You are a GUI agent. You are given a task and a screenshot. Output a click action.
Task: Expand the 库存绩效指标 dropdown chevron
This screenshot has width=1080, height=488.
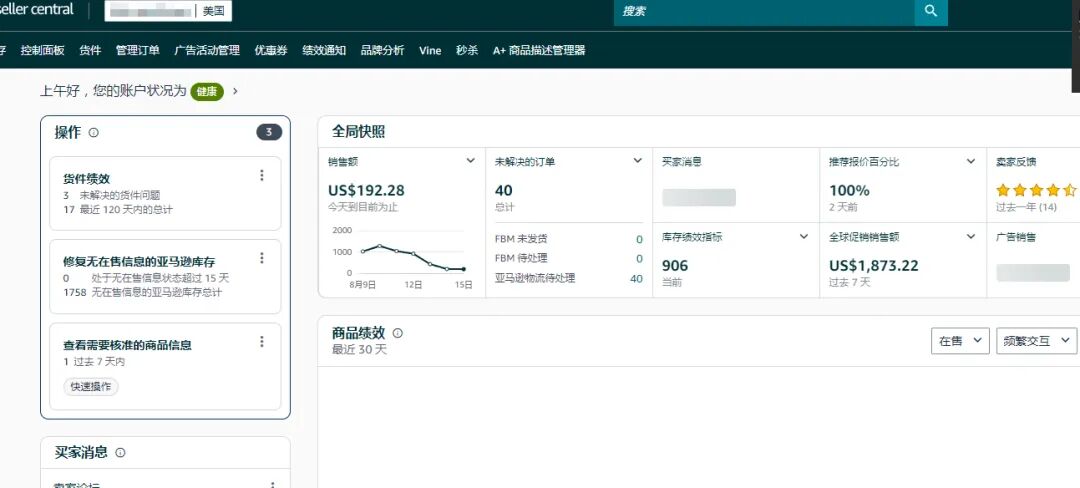tap(804, 237)
